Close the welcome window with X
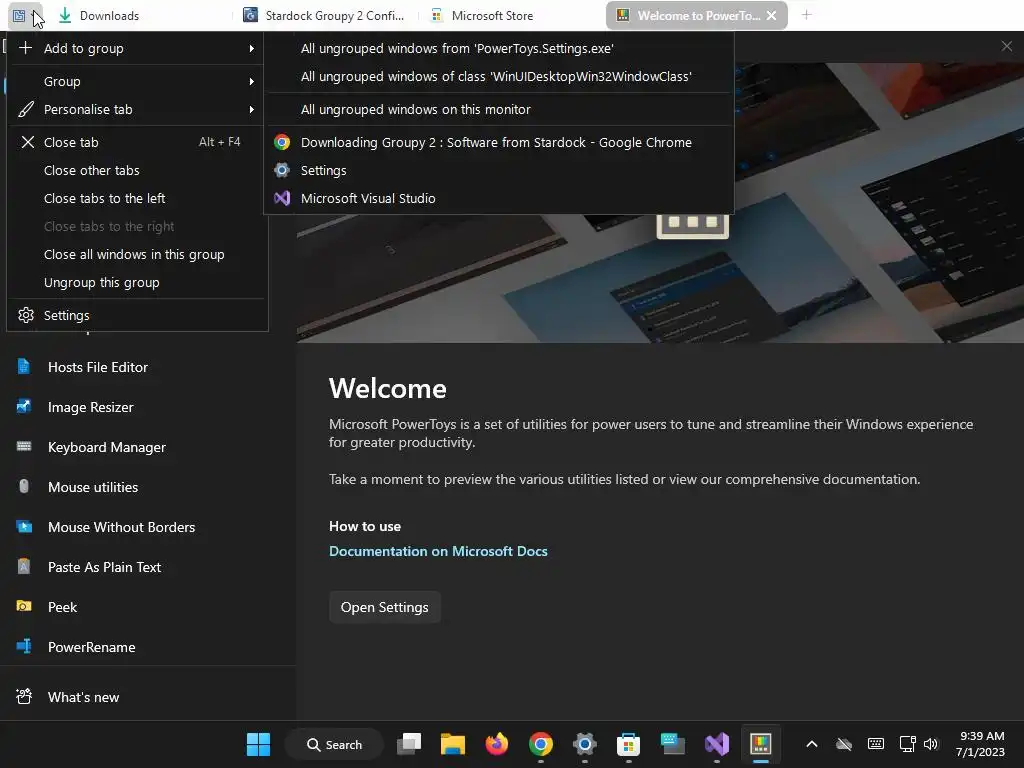This screenshot has width=1024, height=768. [1006, 46]
